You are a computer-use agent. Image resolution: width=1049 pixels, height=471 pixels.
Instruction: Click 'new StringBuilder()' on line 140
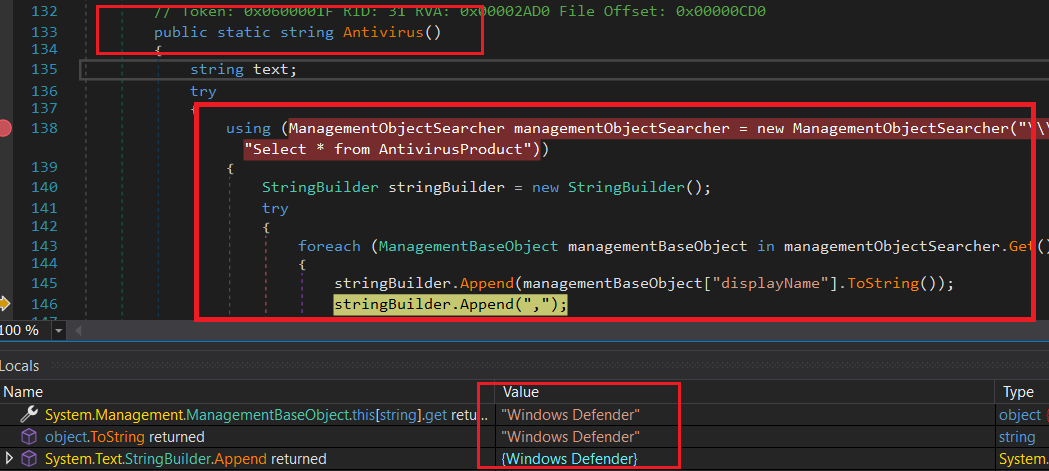(x=615, y=187)
